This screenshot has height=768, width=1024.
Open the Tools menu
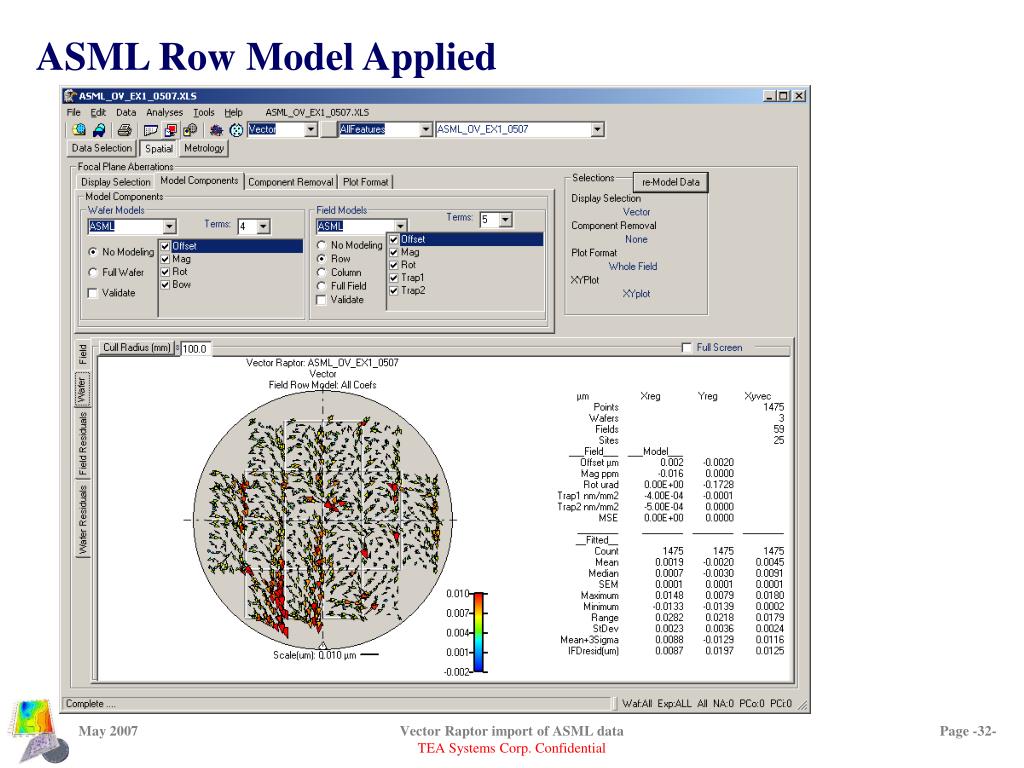pos(204,112)
